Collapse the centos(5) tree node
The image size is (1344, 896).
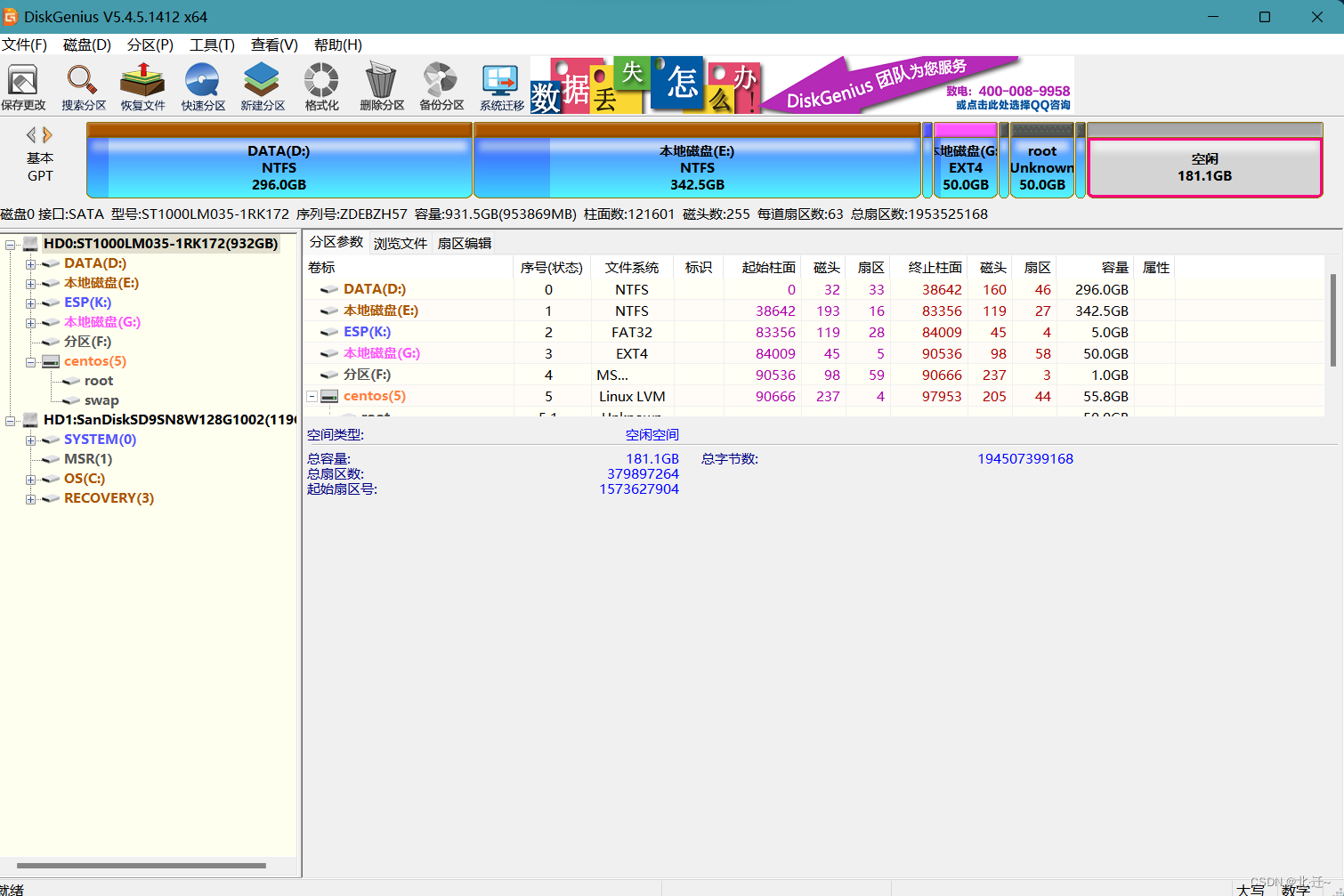tap(30, 361)
